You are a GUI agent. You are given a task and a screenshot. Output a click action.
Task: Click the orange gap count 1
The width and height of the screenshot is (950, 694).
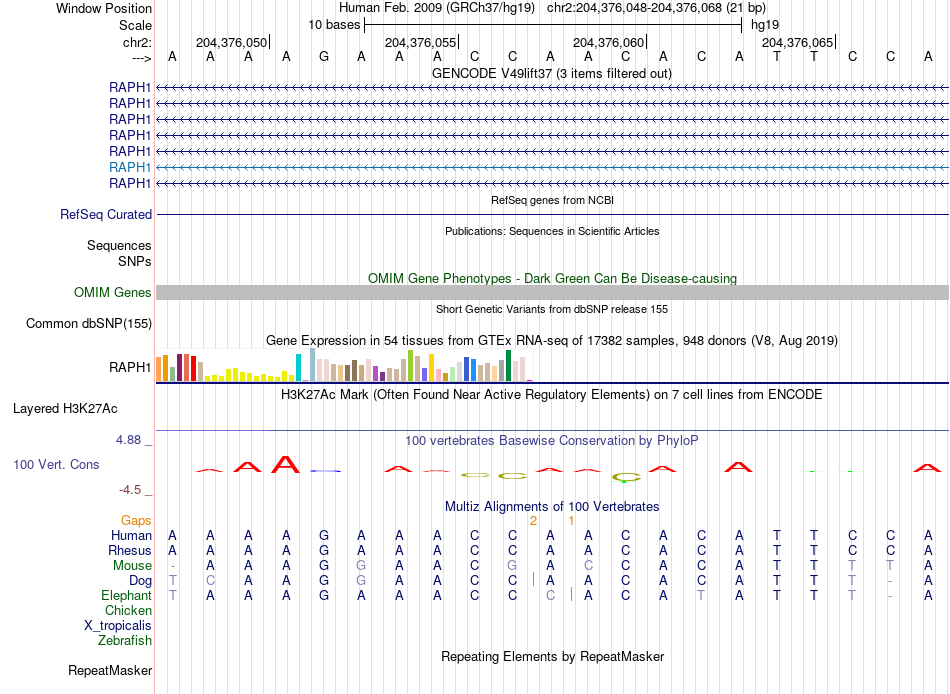click(x=571, y=521)
